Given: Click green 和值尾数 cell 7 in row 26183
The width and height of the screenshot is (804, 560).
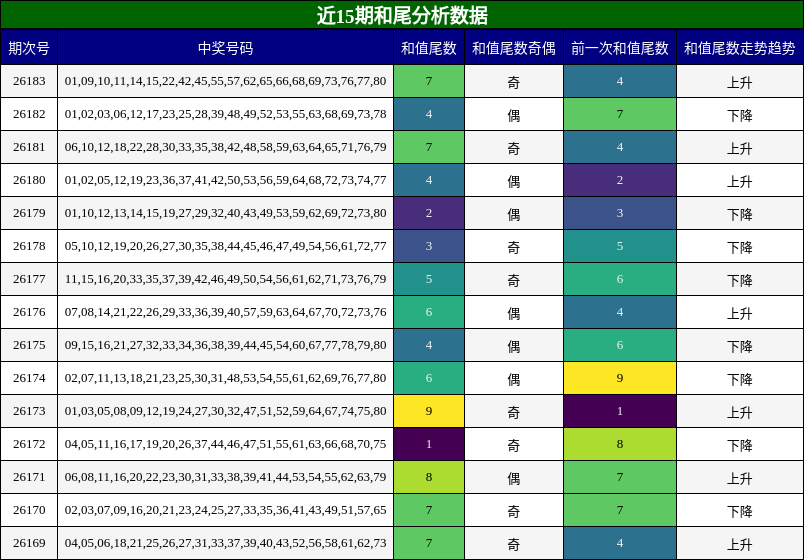Looking at the screenshot, I should 429,81.
